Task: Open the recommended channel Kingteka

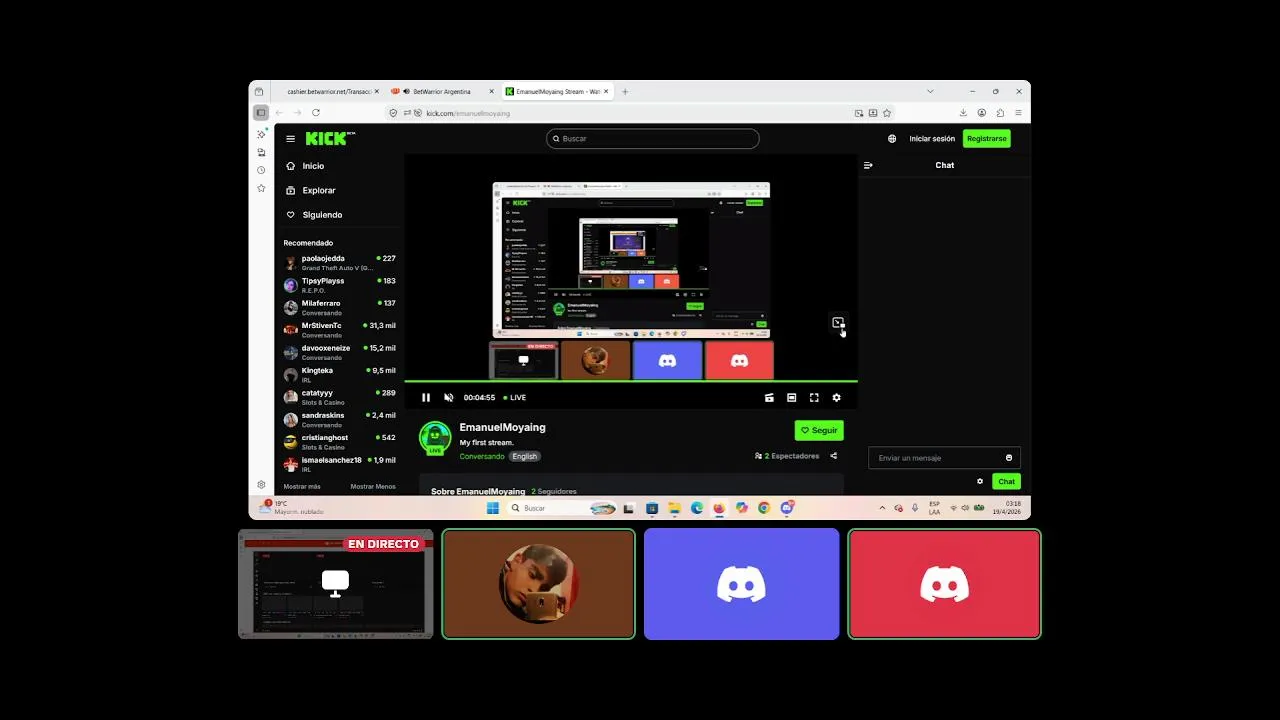Action: tap(339, 375)
